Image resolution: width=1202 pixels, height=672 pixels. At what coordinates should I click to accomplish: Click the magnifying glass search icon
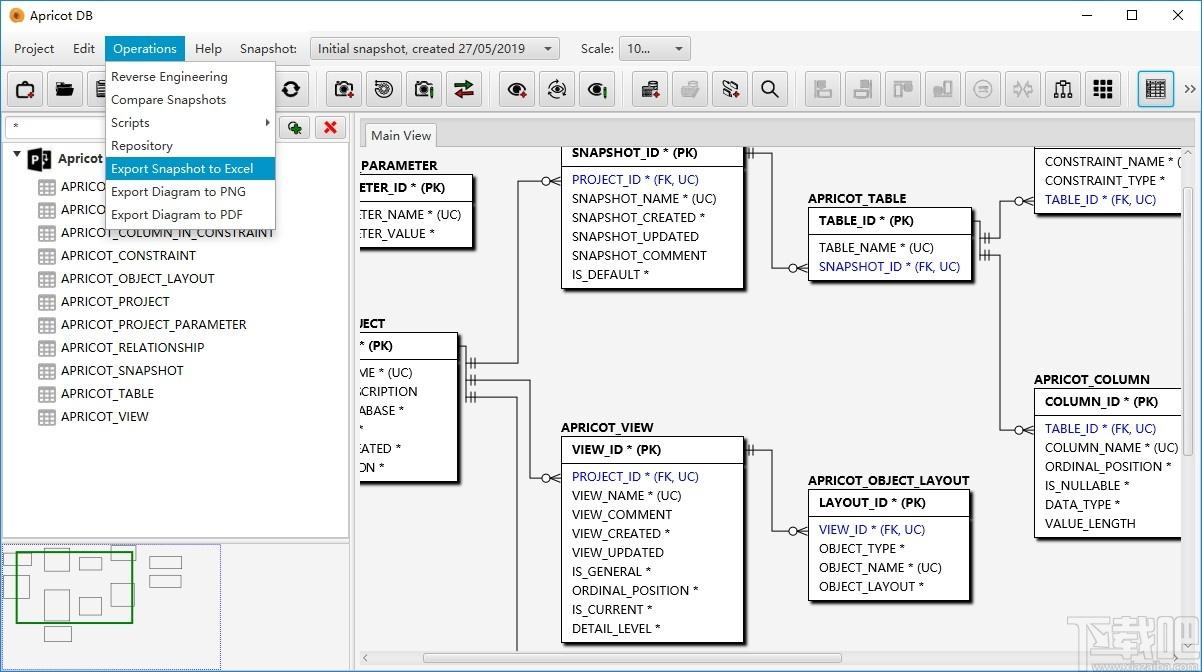pos(770,89)
